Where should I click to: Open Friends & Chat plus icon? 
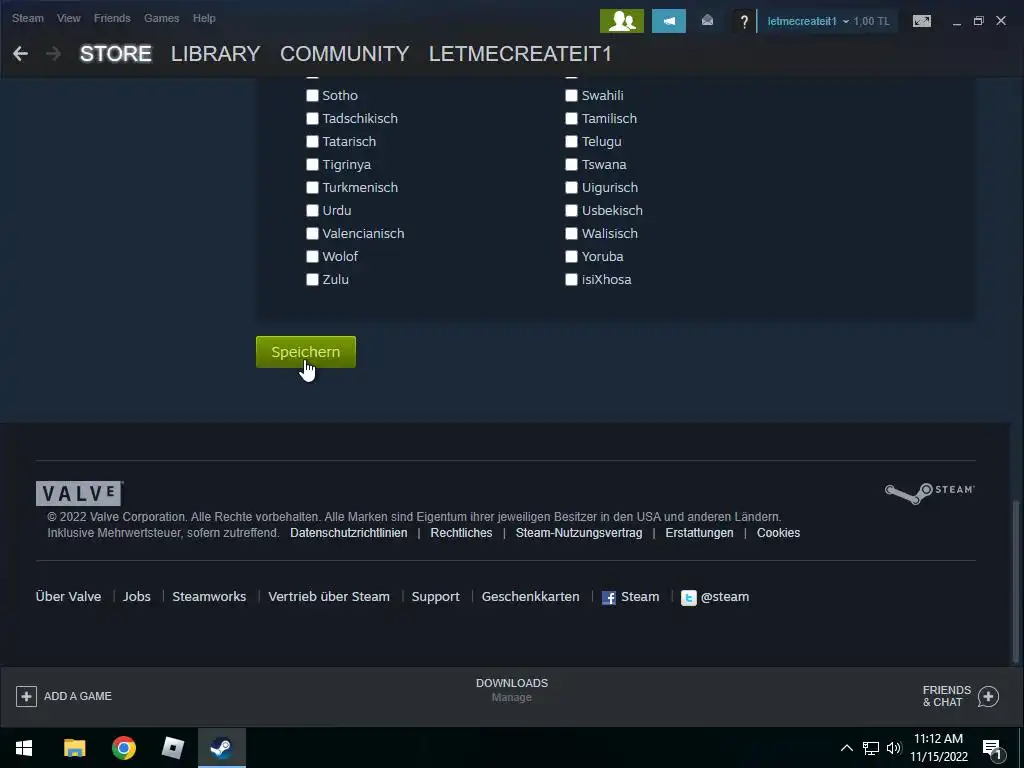[988, 696]
